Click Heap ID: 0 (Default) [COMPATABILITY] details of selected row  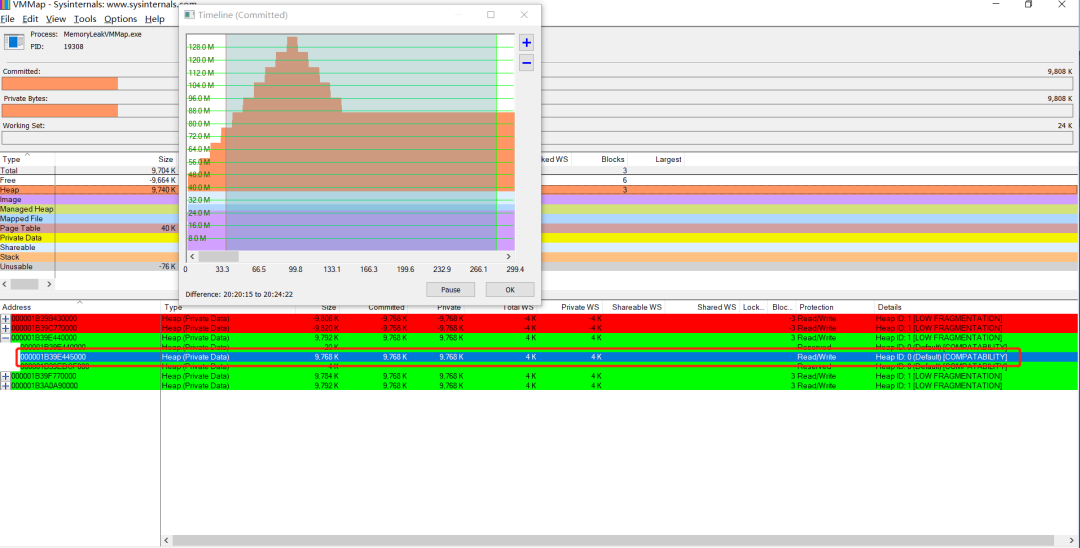941,357
